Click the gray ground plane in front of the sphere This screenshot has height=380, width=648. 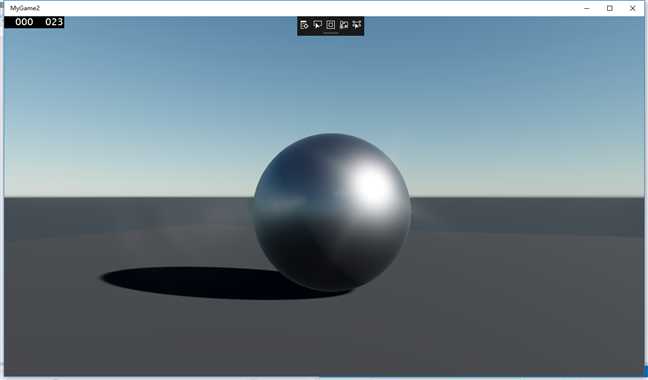click(x=331, y=335)
